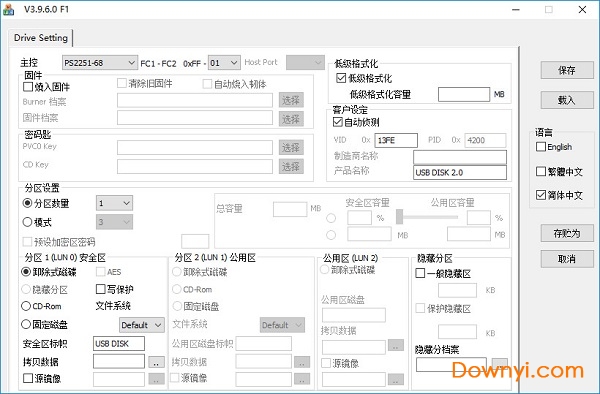Open the 分区数量 dropdown showing 1
This screenshot has width=600, height=394.
[114, 203]
